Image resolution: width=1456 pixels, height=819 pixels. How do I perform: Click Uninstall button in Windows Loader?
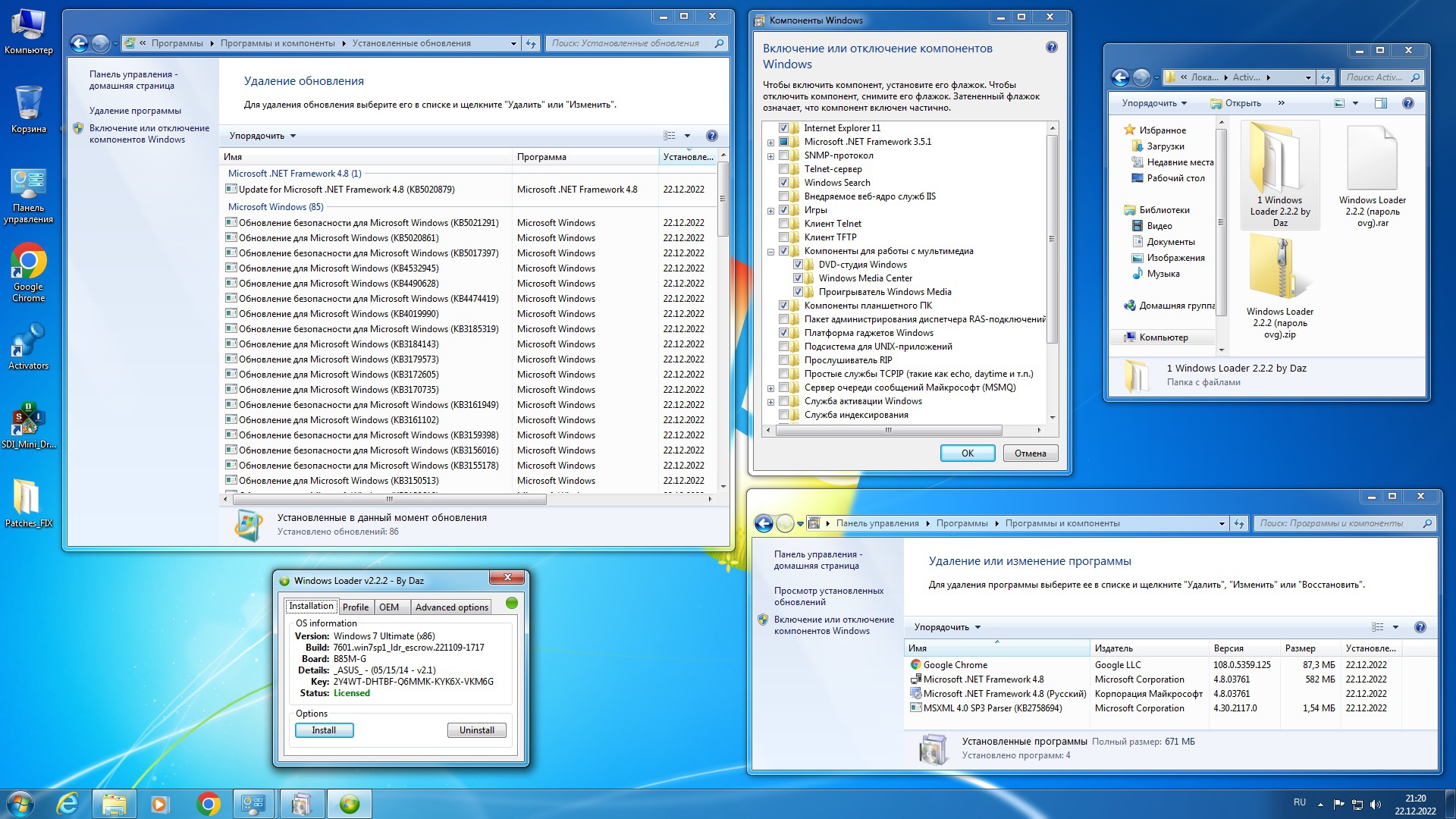tap(476, 730)
